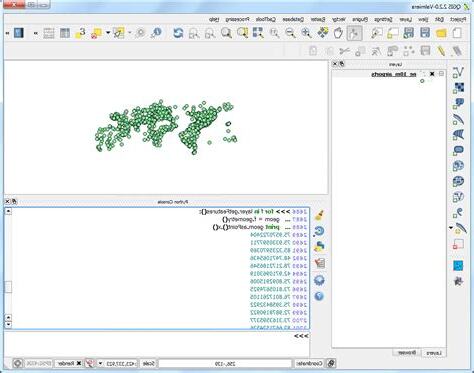Screen dimensions: 474x373
Task: Click the toggle extents icon beside Coordinate
Action: coord(331,363)
